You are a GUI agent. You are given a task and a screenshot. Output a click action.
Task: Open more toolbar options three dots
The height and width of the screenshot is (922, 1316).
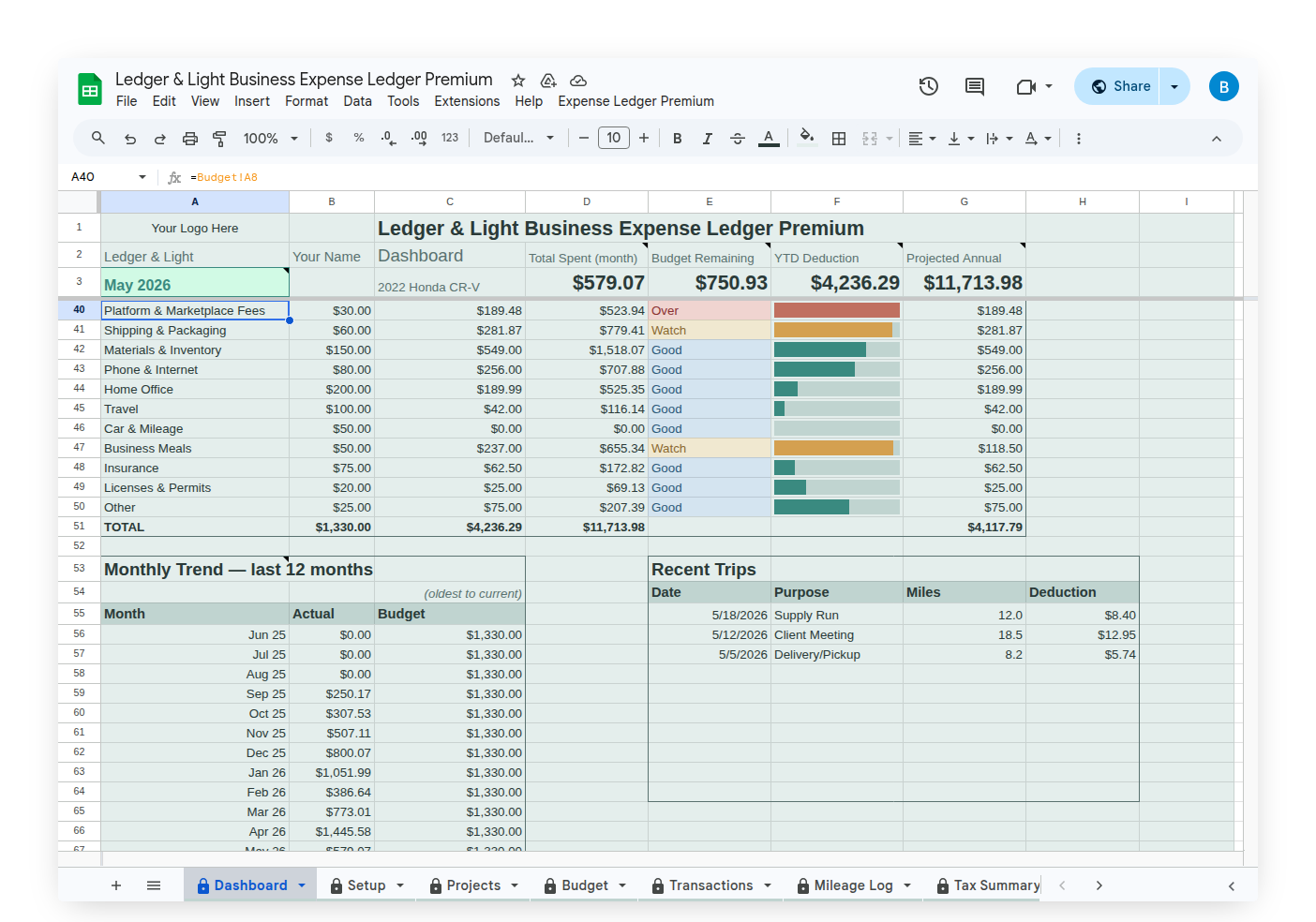pos(1079,139)
